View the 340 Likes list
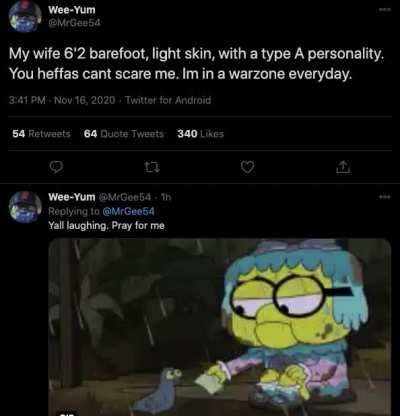The width and height of the screenshot is (400, 416). click(x=201, y=134)
